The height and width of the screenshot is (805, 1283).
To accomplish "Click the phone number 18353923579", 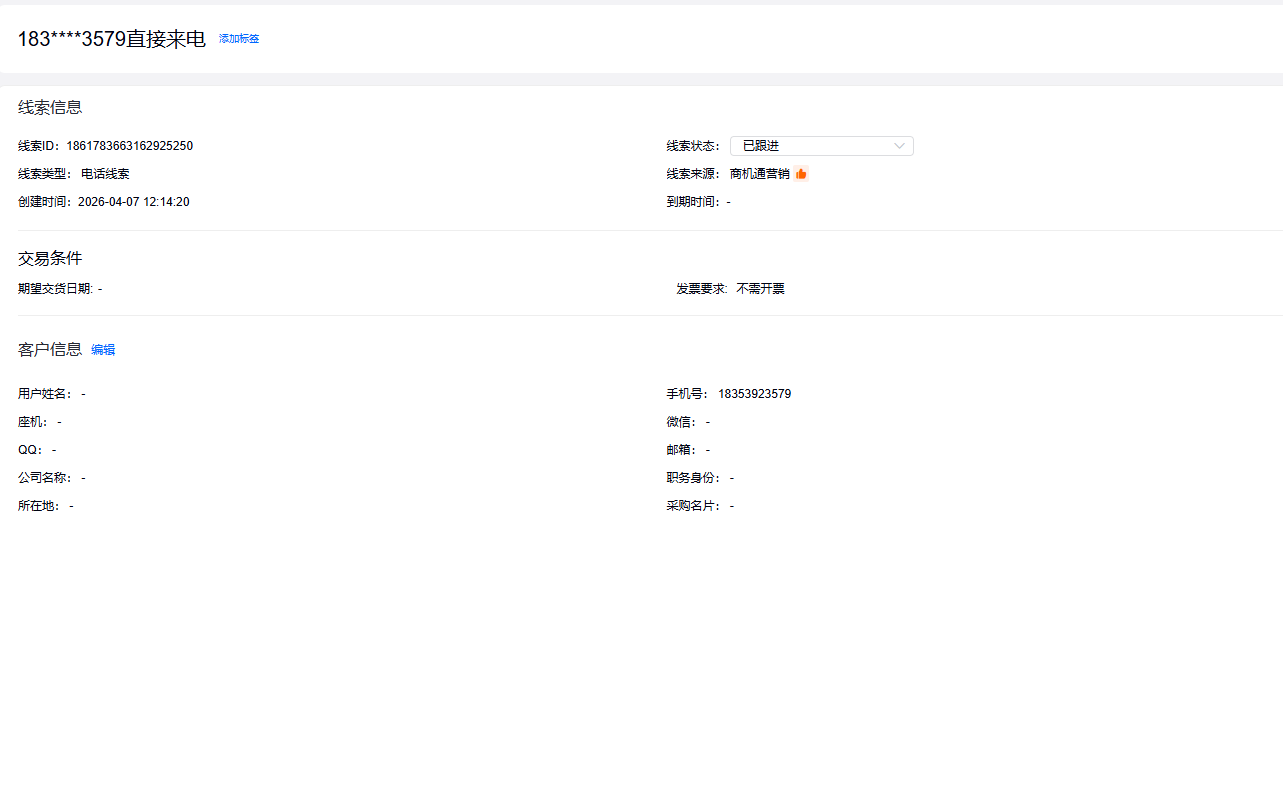I will coord(755,394).
